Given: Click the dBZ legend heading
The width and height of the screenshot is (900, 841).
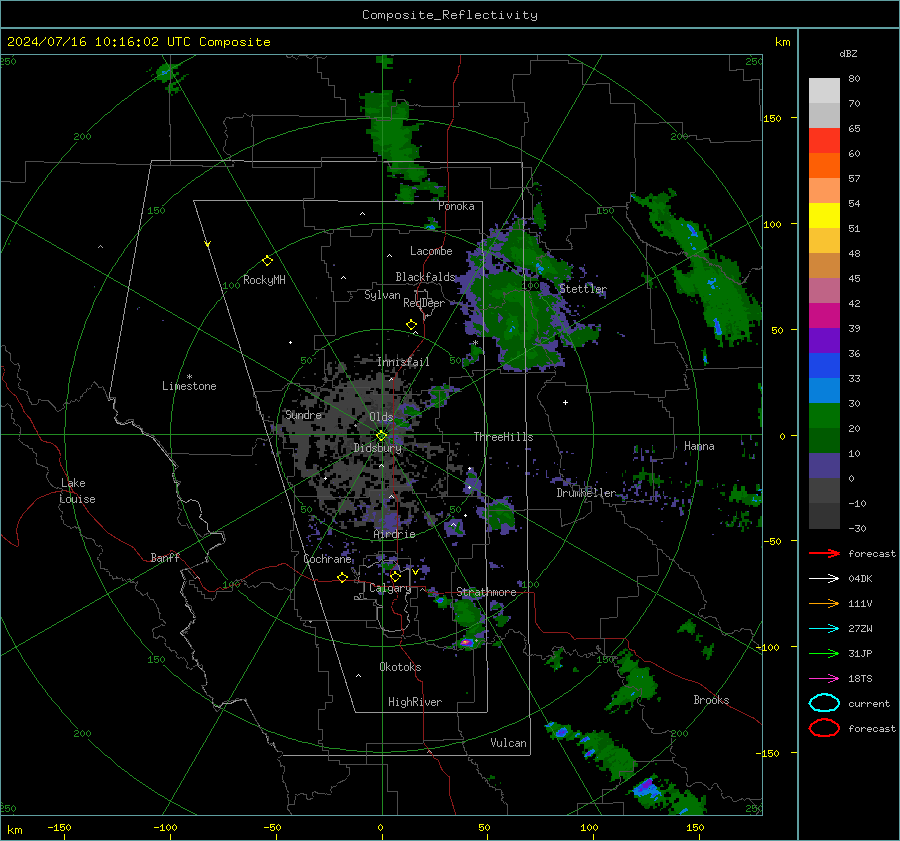Looking at the screenshot, I should point(848,53).
